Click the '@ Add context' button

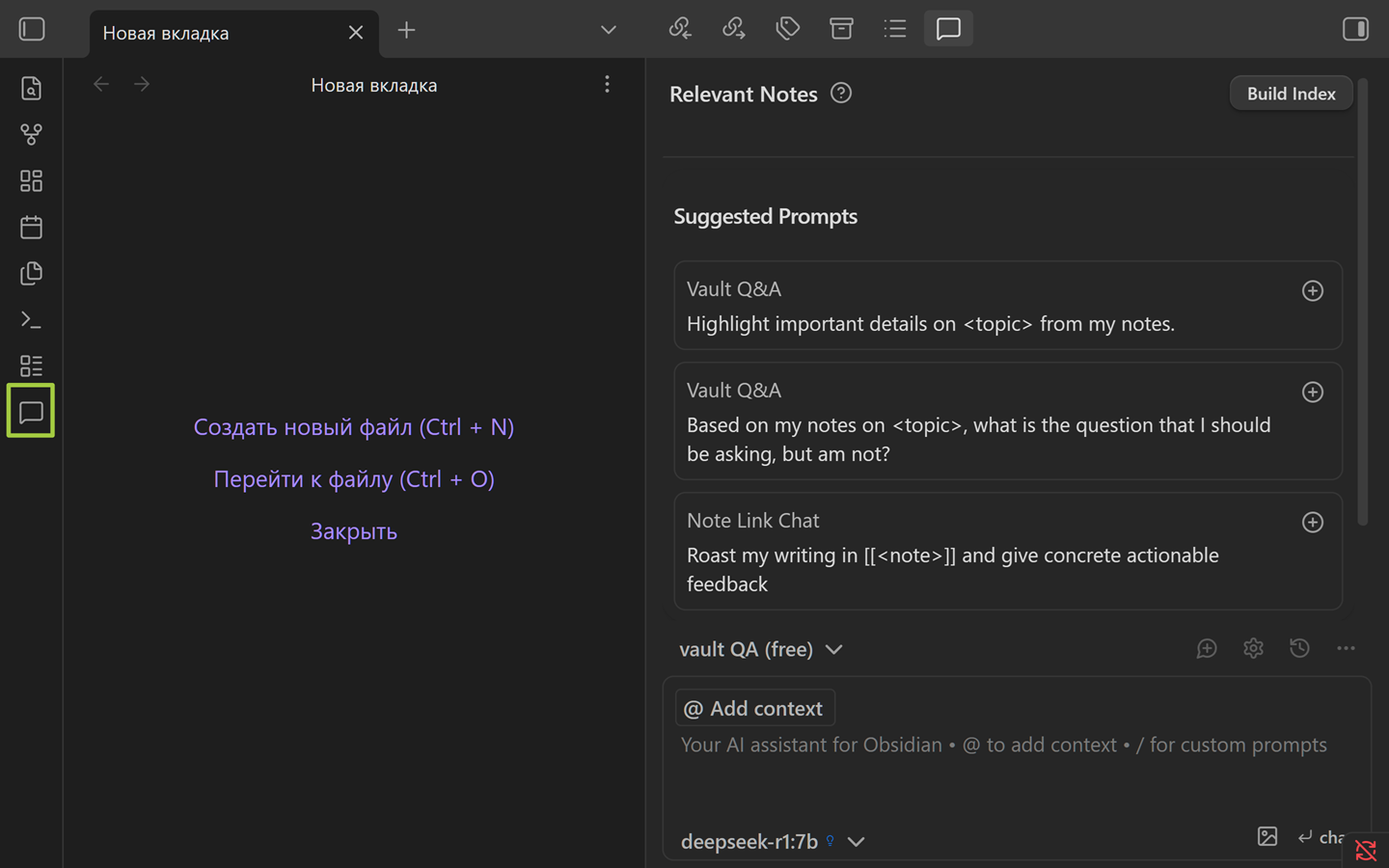[x=754, y=709]
